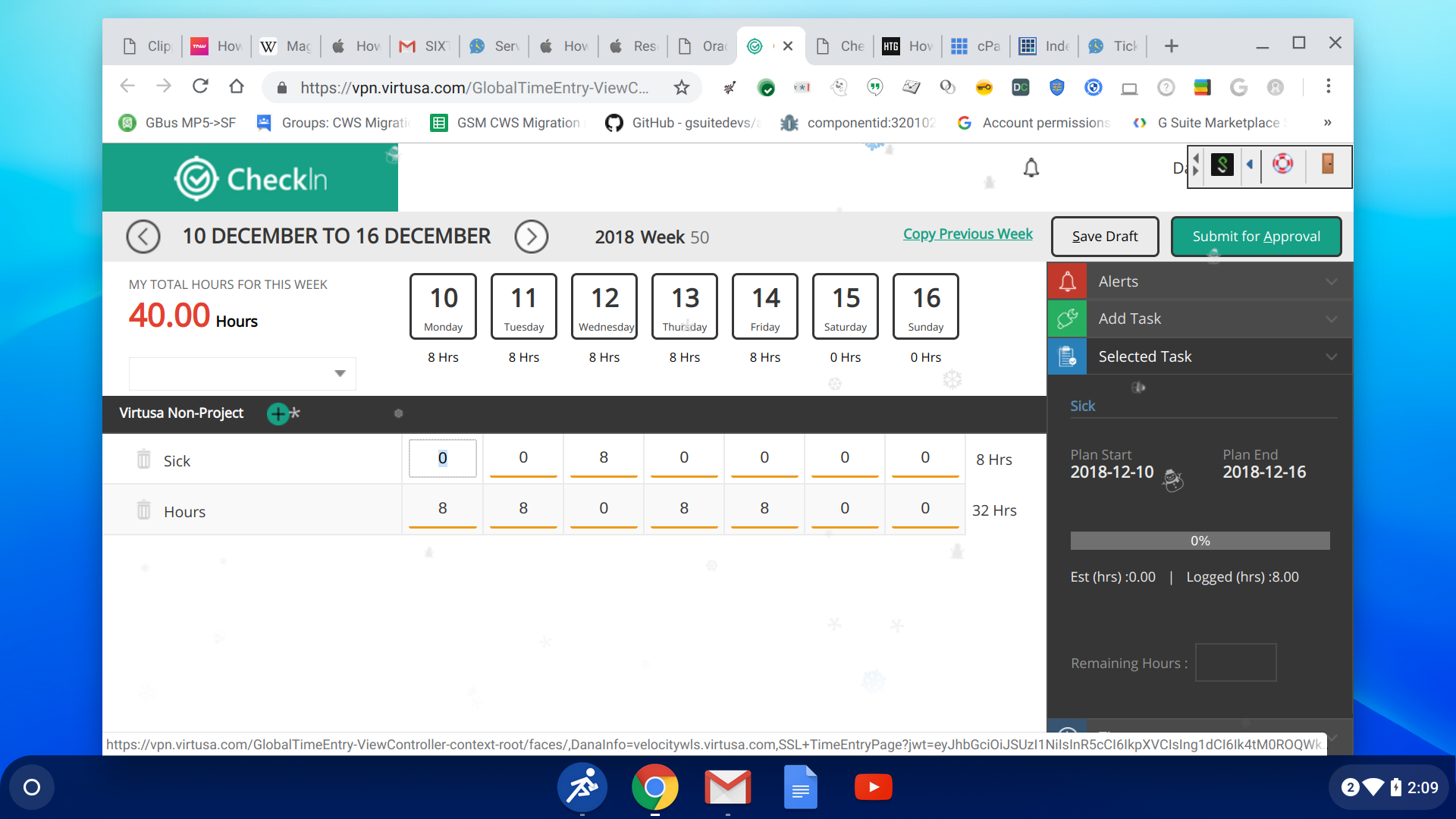The image size is (1456, 819).
Task: Click Wednesday Sick hours field
Action: pos(604,458)
